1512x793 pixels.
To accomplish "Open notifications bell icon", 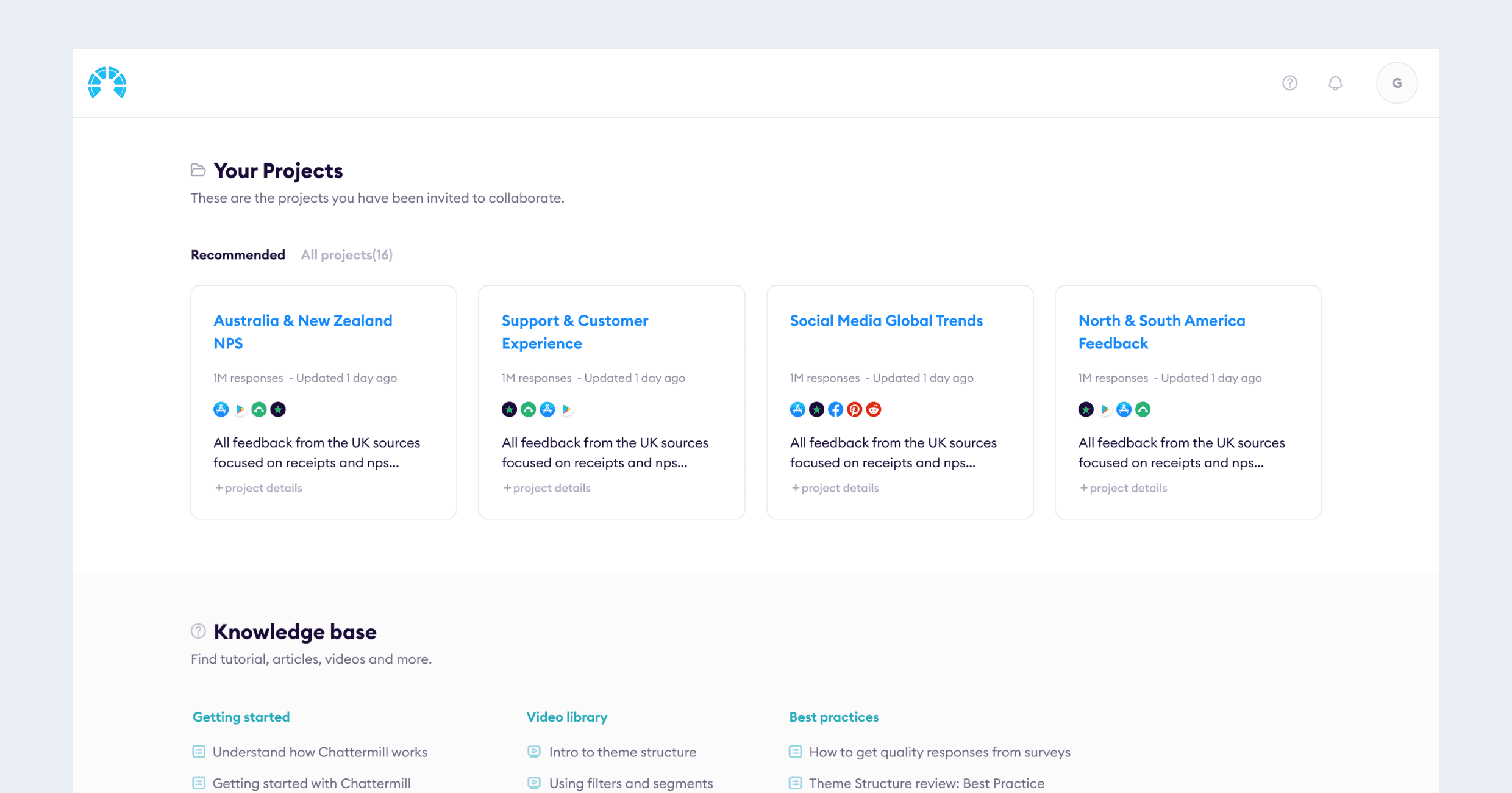I will [x=1335, y=83].
